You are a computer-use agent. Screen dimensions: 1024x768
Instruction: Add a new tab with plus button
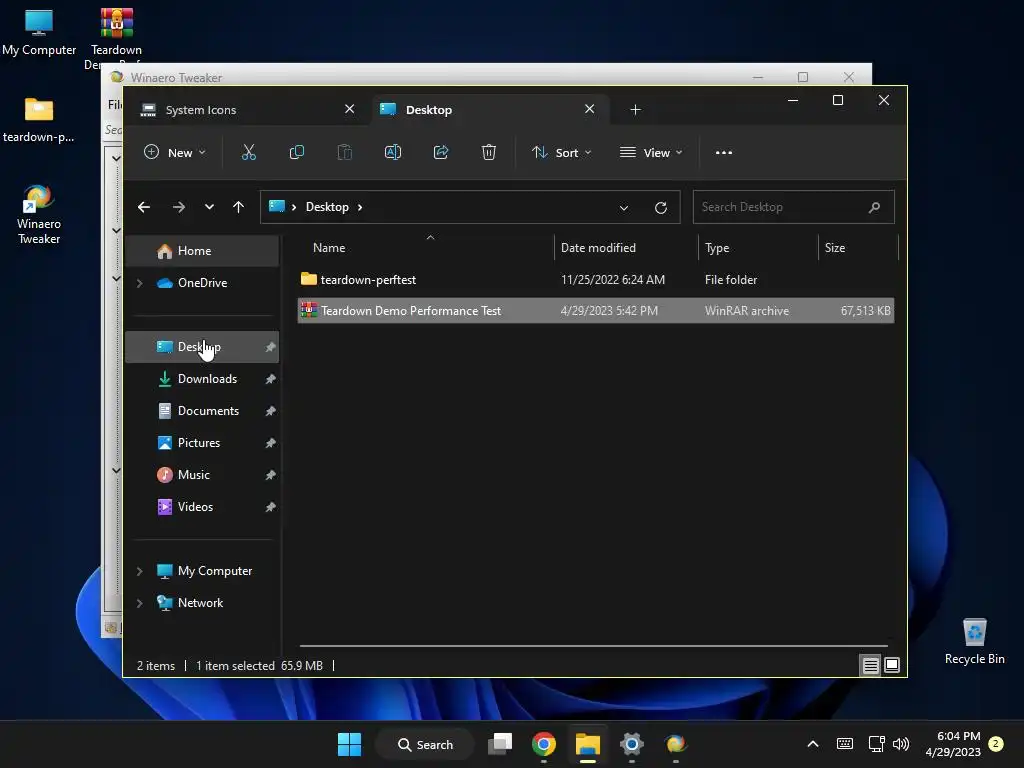click(635, 110)
